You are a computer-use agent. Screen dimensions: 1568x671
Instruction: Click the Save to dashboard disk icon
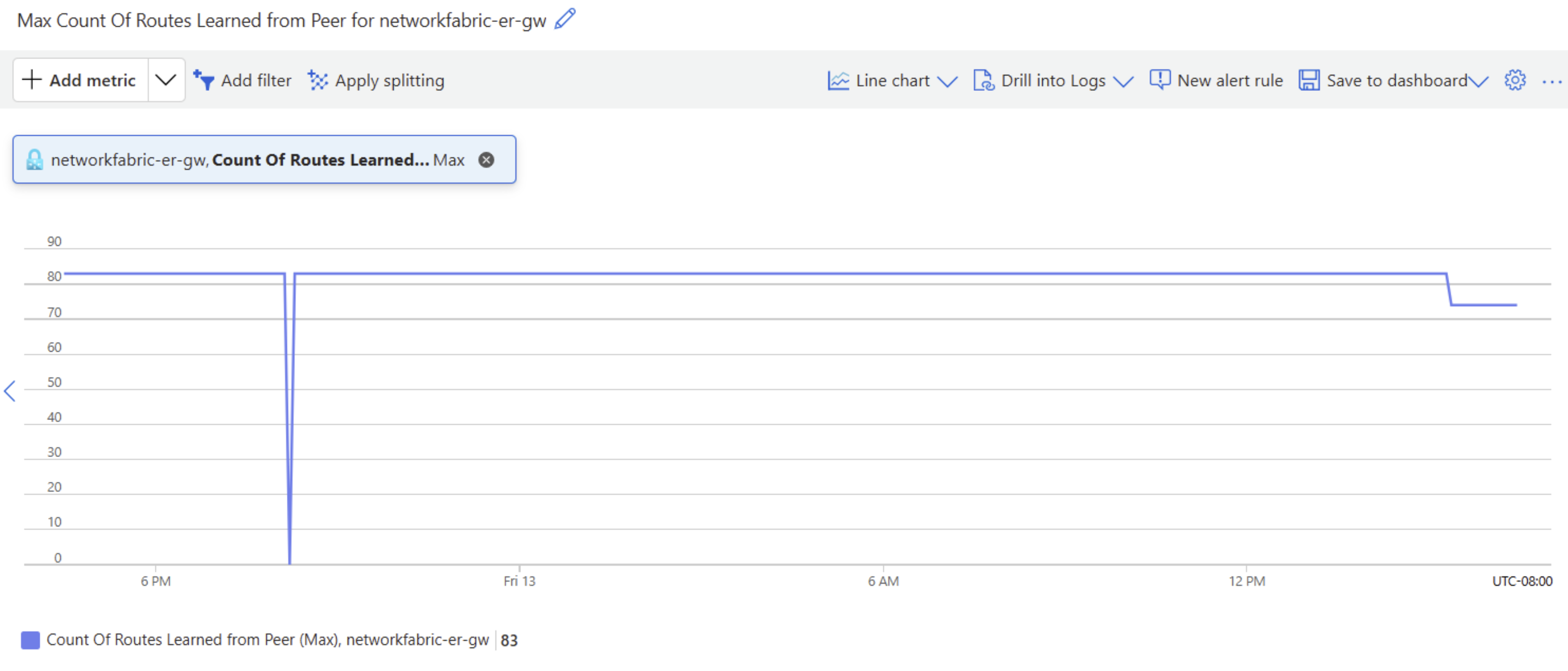[1309, 81]
